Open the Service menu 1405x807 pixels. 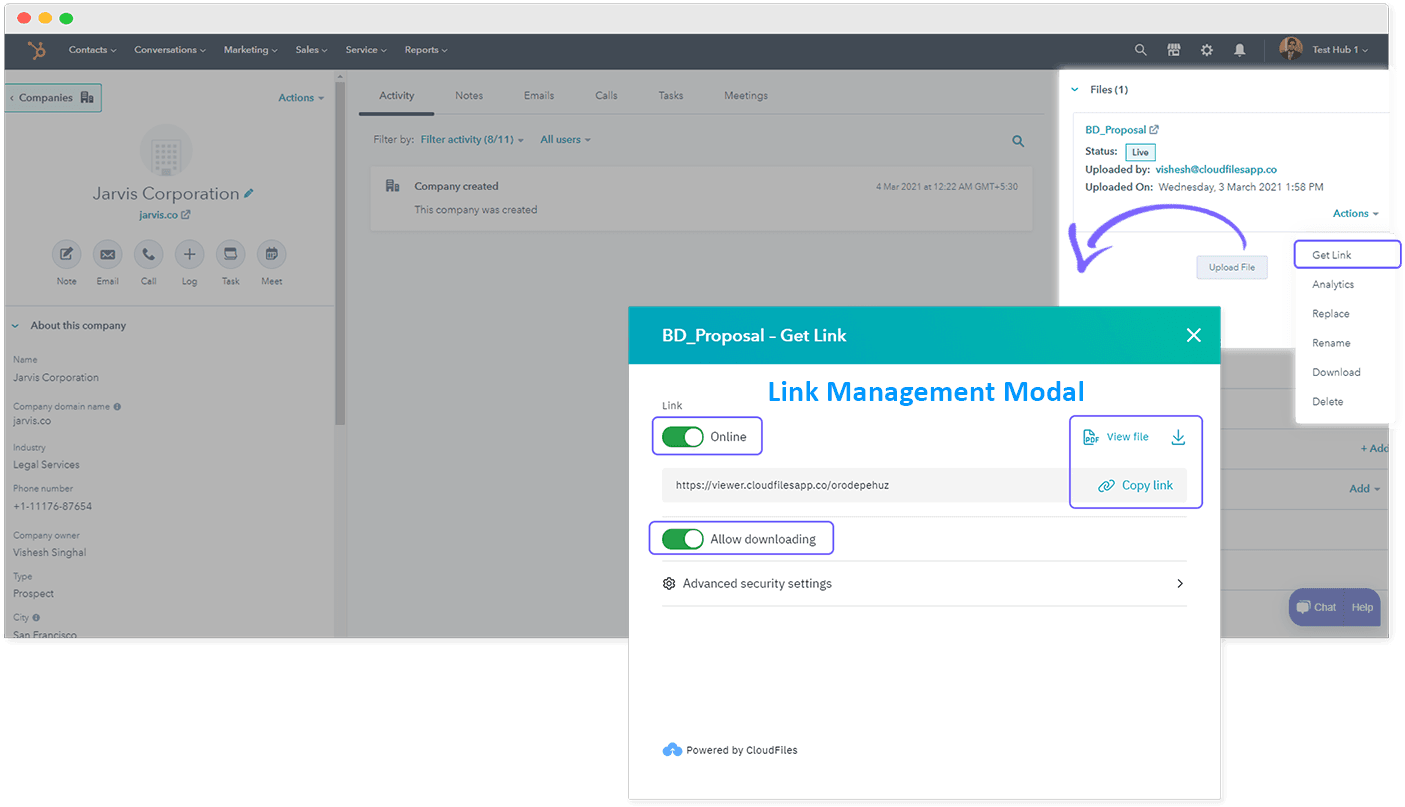pyautogui.click(x=367, y=50)
